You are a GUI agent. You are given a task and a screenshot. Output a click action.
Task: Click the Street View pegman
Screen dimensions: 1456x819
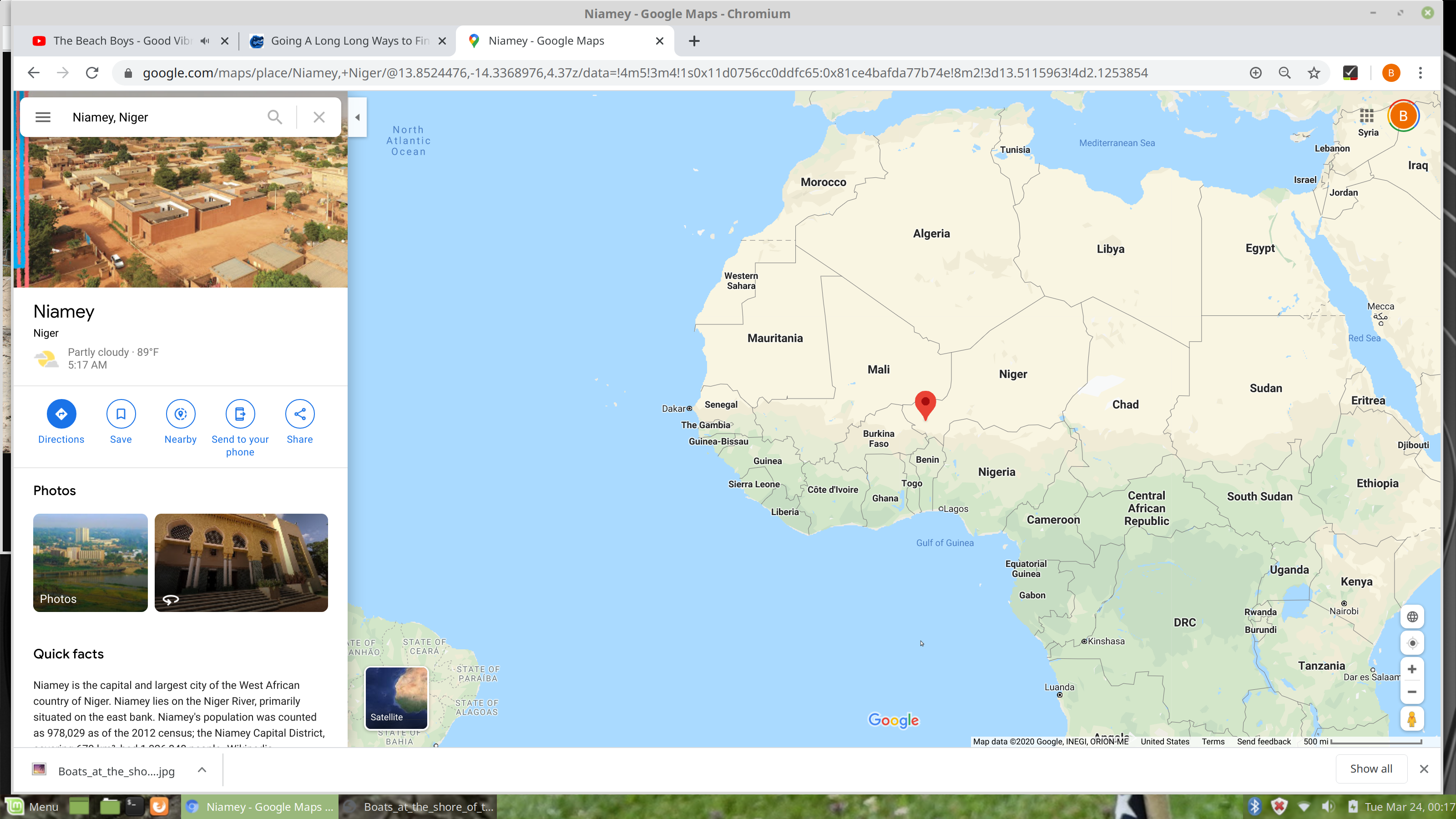point(1412,719)
